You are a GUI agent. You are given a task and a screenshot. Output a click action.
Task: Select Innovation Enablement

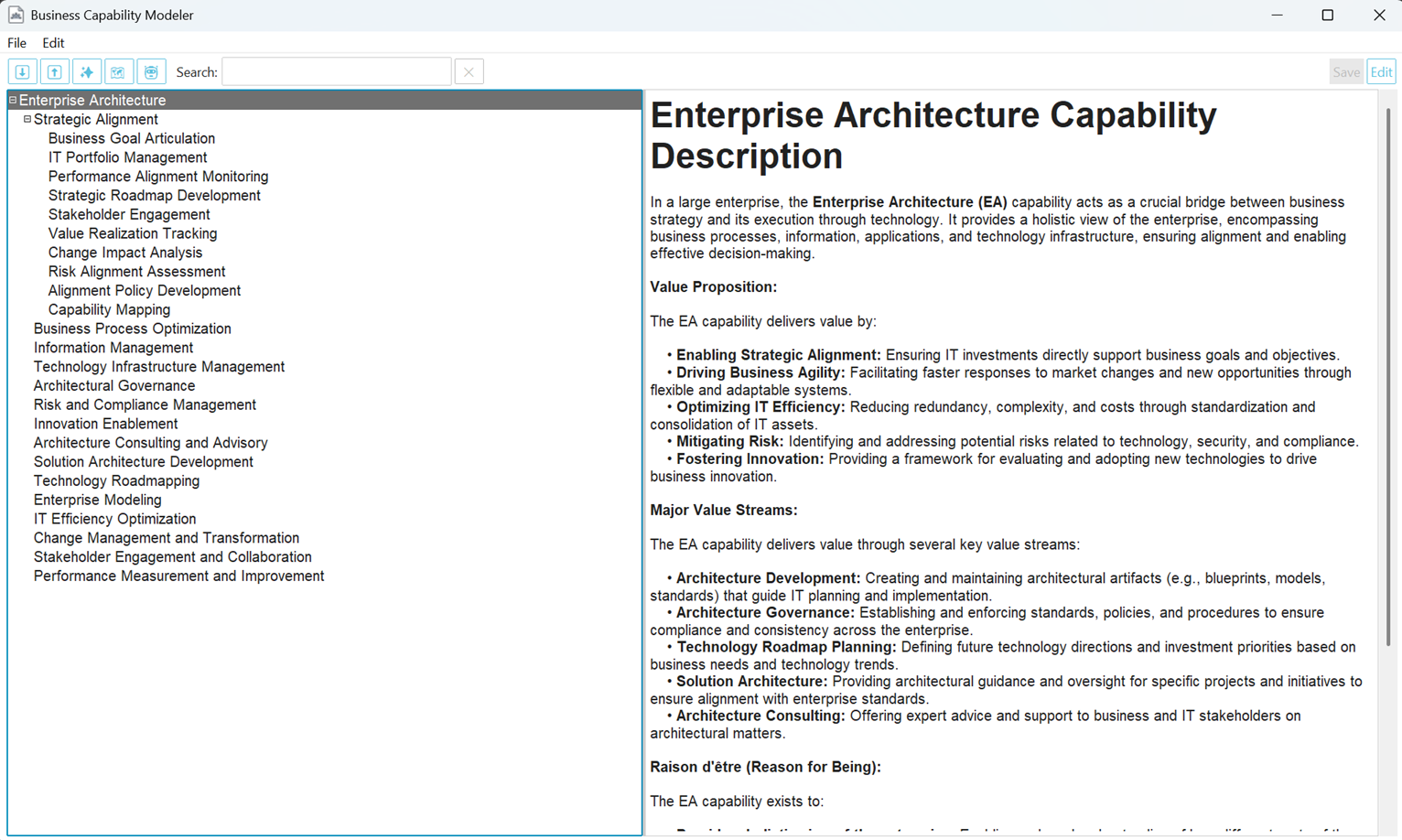(106, 425)
